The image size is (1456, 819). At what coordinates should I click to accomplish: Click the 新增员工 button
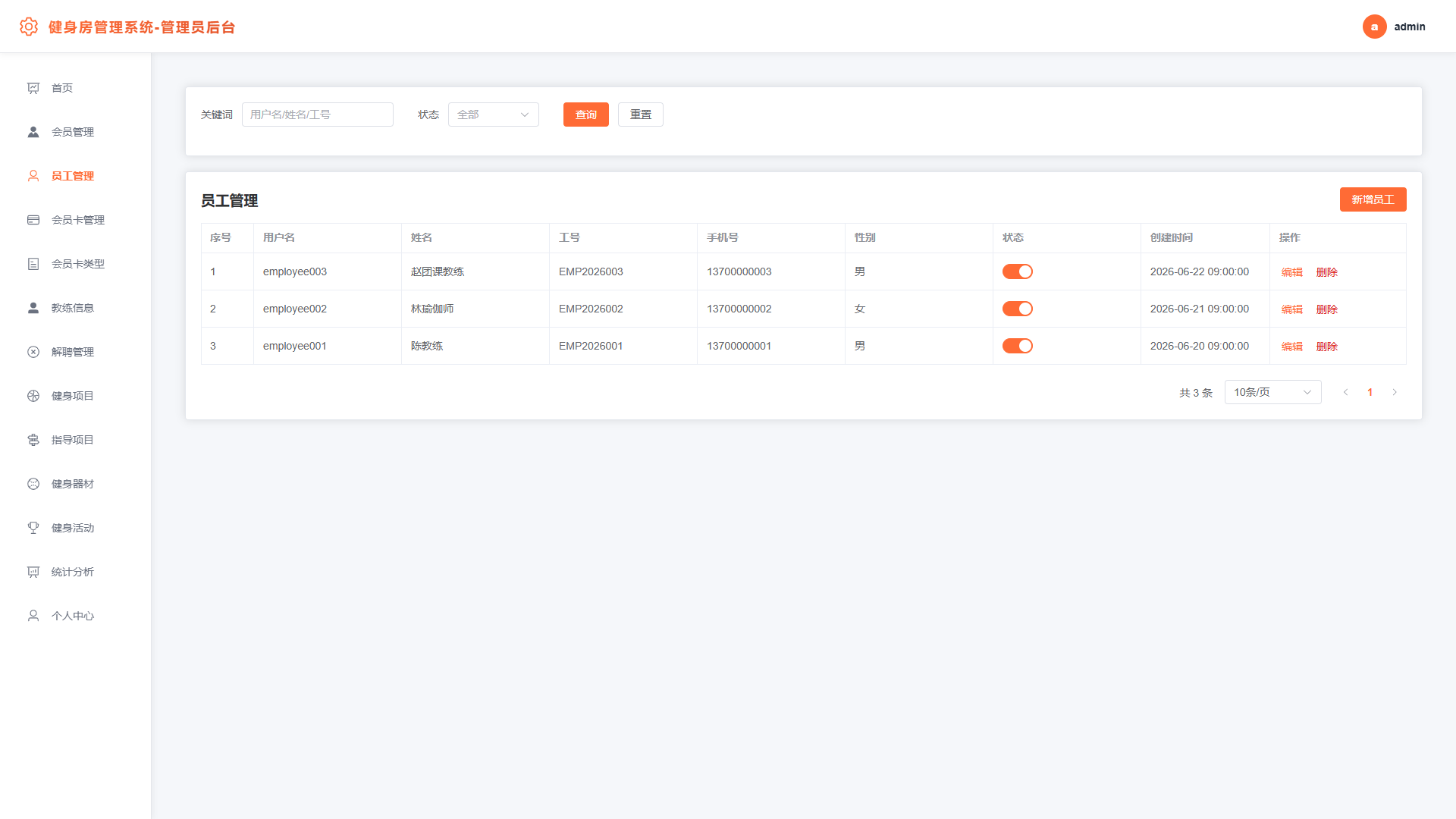[x=1373, y=199]
